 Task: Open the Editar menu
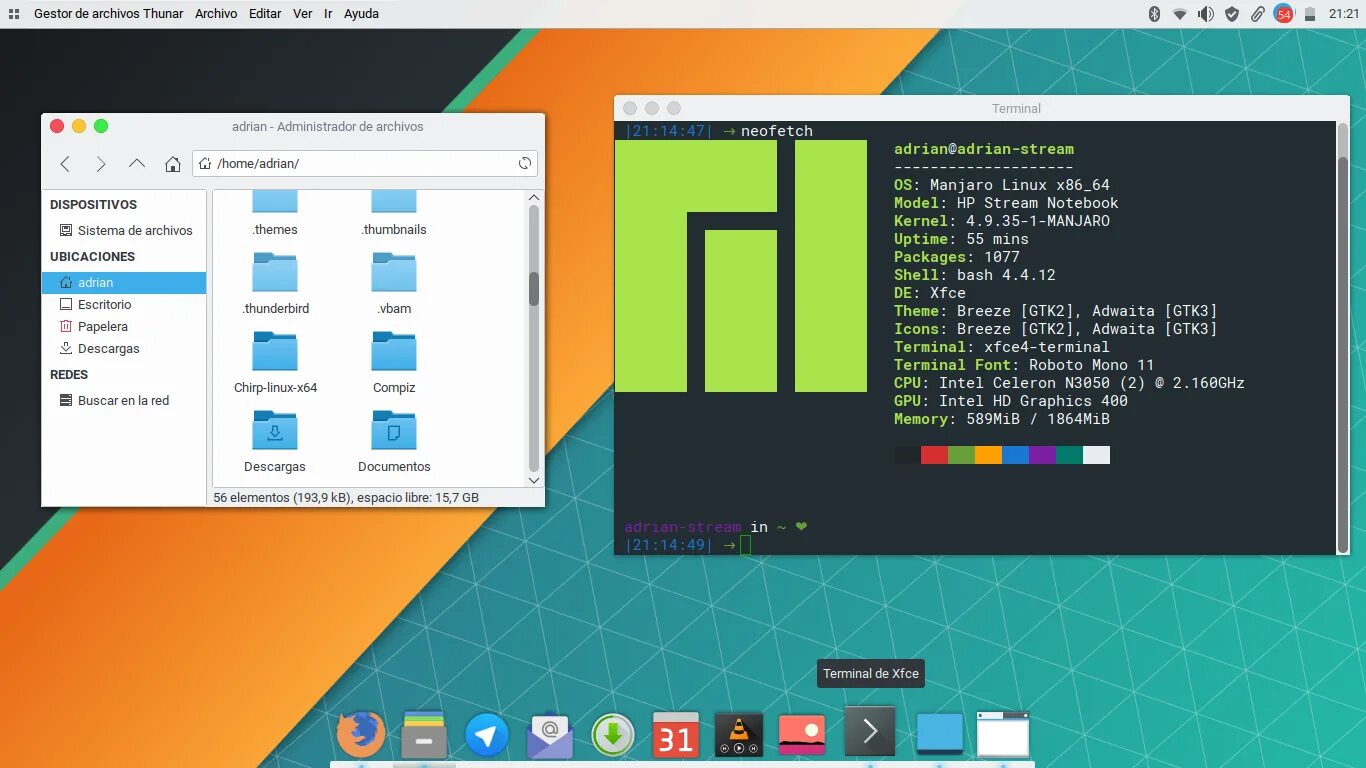click(x=265, y=14)
